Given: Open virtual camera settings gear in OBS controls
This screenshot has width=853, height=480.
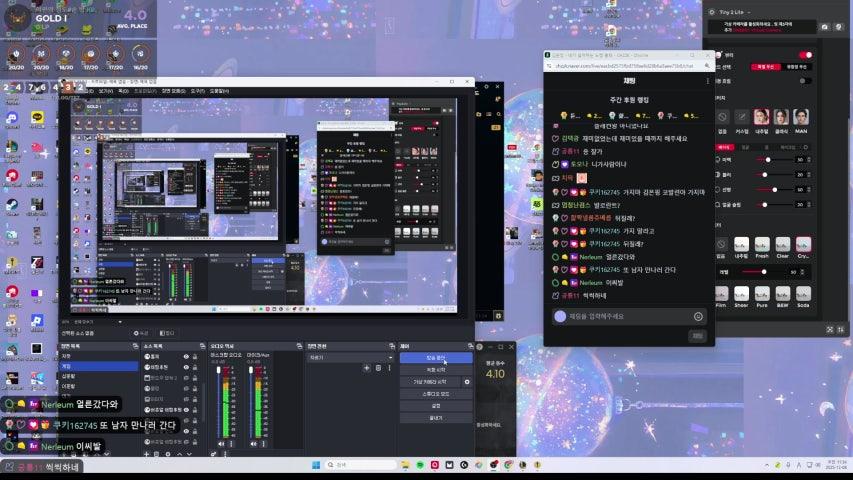Looking at the screenshot, I should click(x=467, y=381).
